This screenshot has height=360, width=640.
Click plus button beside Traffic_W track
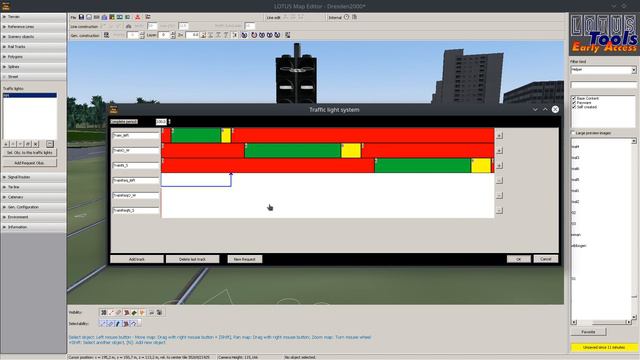[x=499, y=151]
